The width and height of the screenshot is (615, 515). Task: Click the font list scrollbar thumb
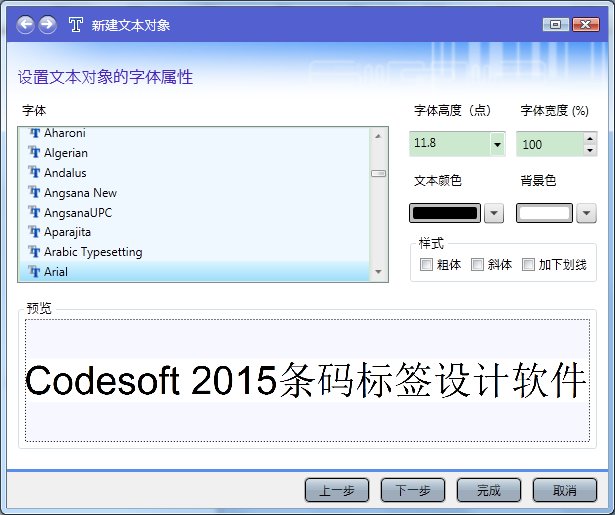(x=378, y=173)
